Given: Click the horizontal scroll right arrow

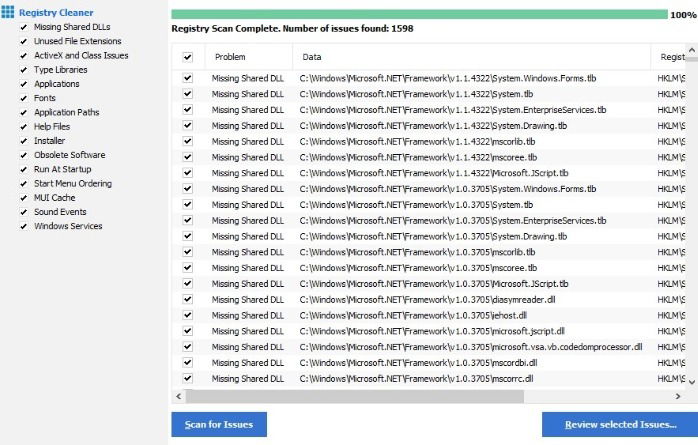Looking at the screenshot, I should point(678,396).
